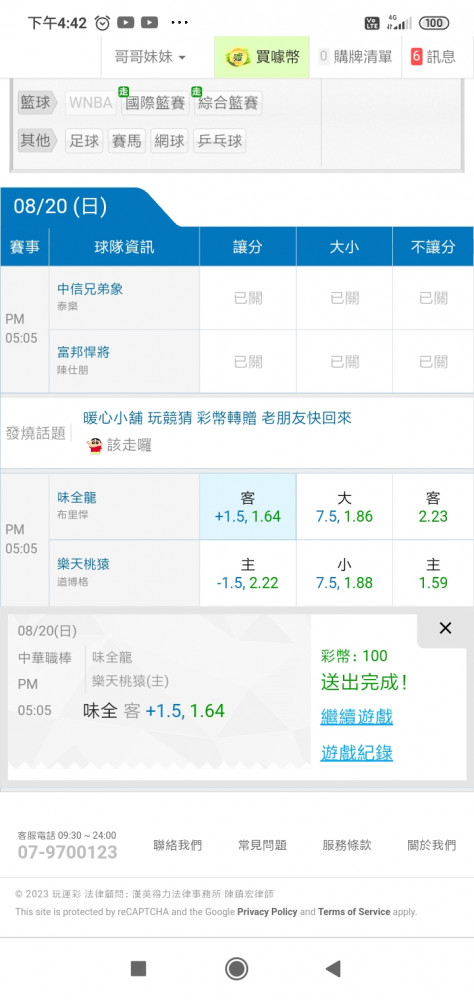Image resolution: width=474 pixels, height=1000 pixels.
Task: Select 國際籃賽 basketball category
Action: (x=154, y=103)
